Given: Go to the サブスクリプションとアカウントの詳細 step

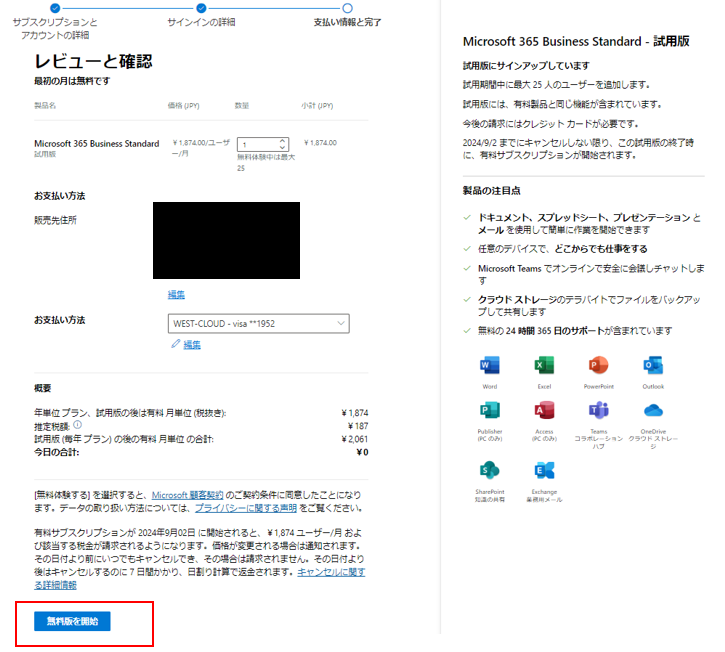Looking at the screenshot, I should click(x=55, y=8).
